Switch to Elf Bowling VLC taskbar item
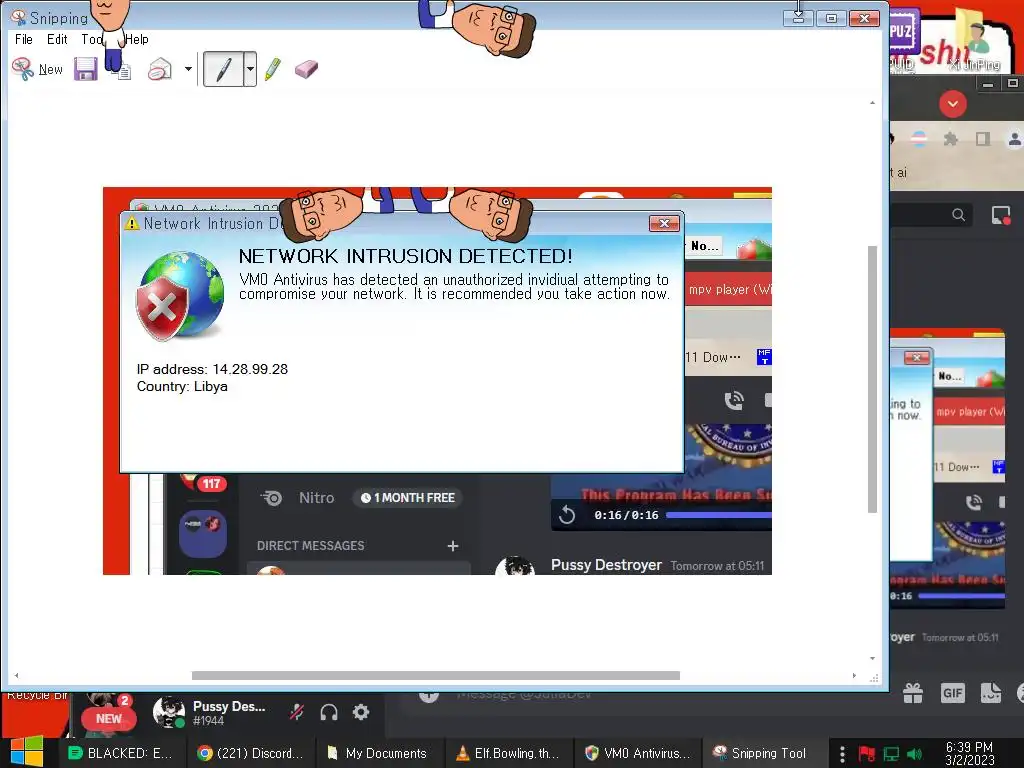Image resolution: width=1024 pixels, height=768 pixels. (507, 753)
